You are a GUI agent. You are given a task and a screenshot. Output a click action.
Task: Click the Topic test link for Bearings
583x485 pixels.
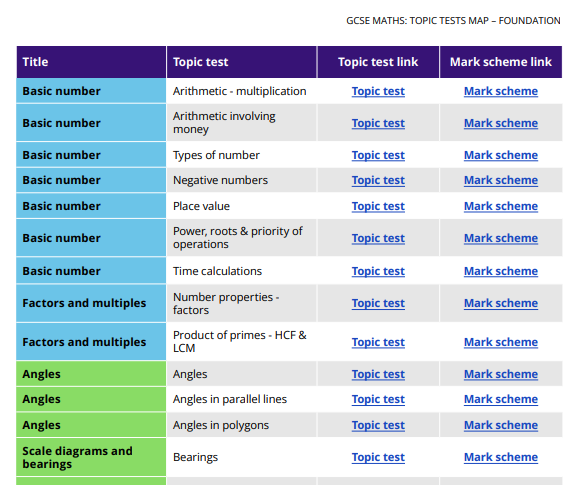(x=378, y=457)
